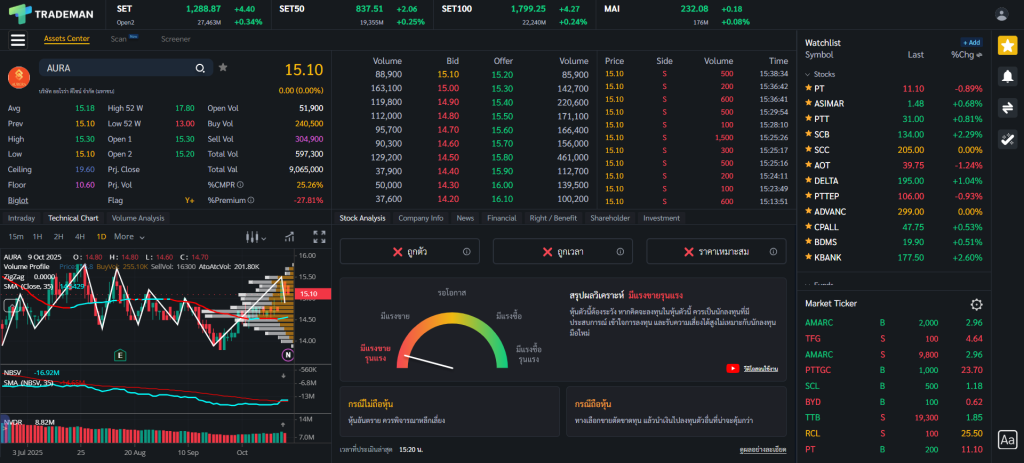
Task: Open the More timeframes dropdown
Action: click(x=129, y=236)
